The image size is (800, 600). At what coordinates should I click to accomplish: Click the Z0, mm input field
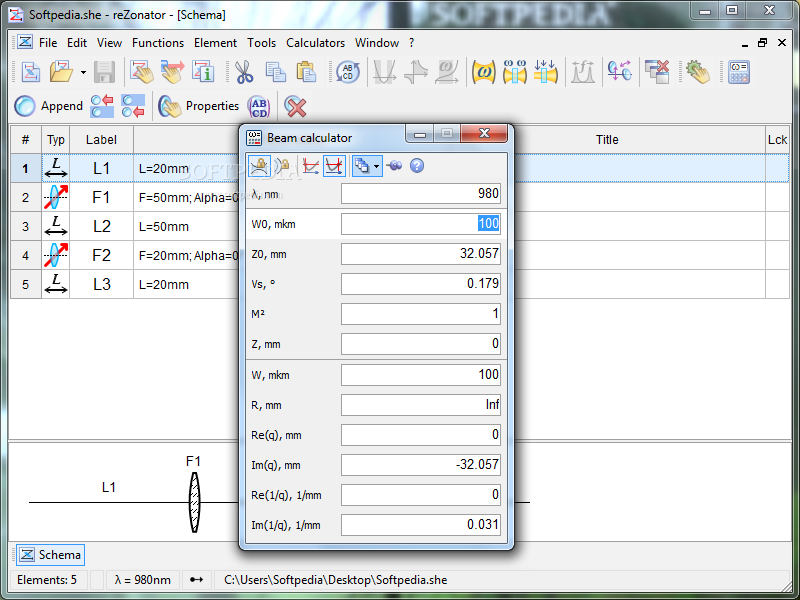(421, 254)
